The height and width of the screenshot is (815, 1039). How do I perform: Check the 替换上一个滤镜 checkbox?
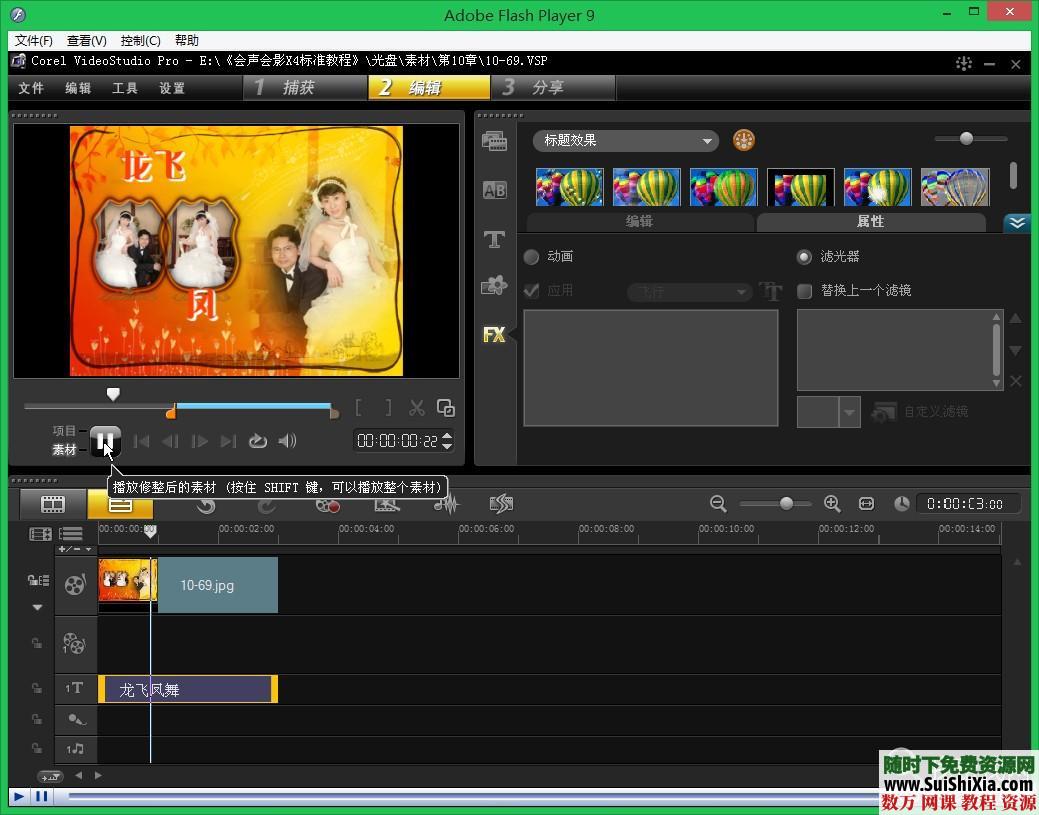pos(804,291)
